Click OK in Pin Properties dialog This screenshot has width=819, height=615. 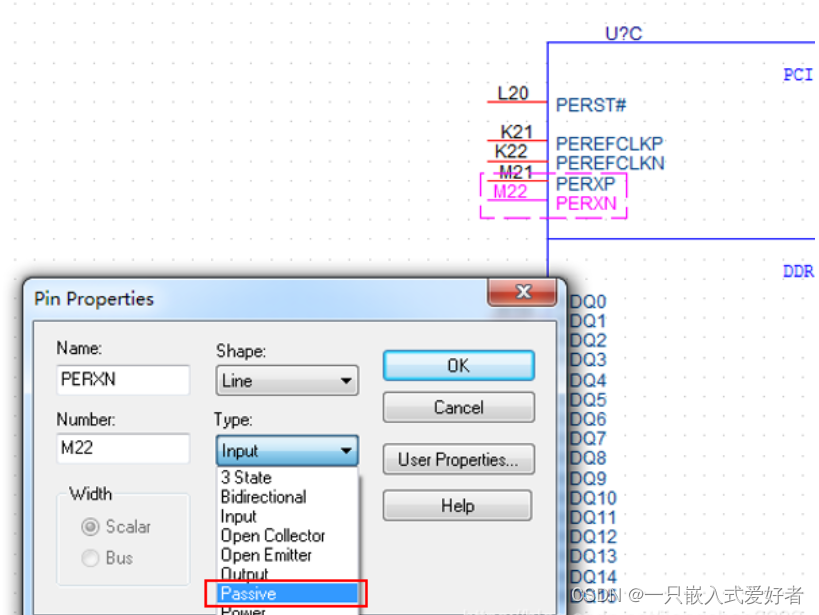click(x=458, y=366)
